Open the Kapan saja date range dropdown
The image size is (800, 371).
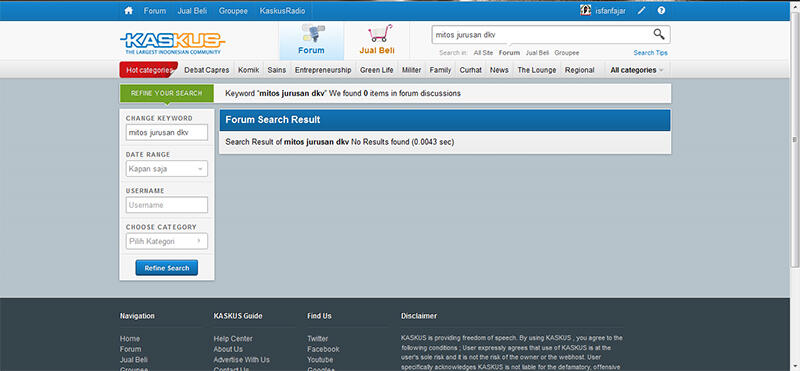[167, 168]
